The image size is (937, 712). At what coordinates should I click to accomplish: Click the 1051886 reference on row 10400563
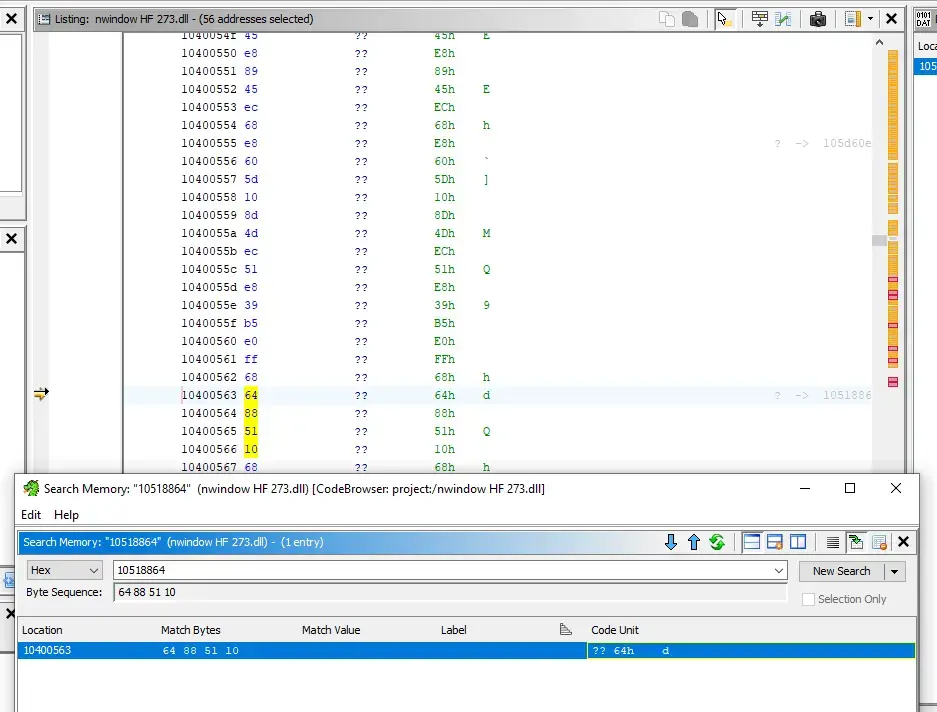point(847,395)
